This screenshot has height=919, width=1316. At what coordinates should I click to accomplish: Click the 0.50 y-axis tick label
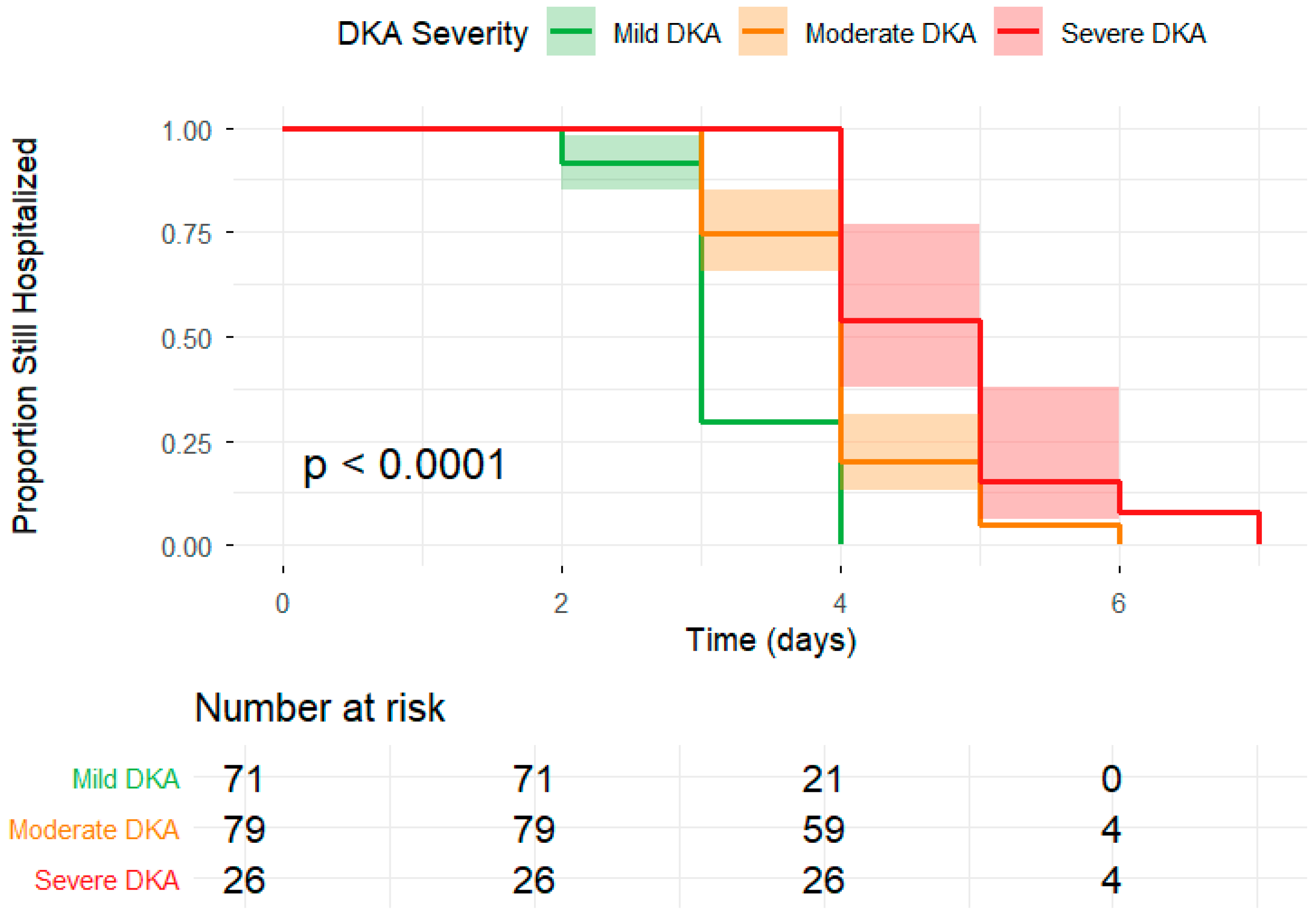click(187, 339)
